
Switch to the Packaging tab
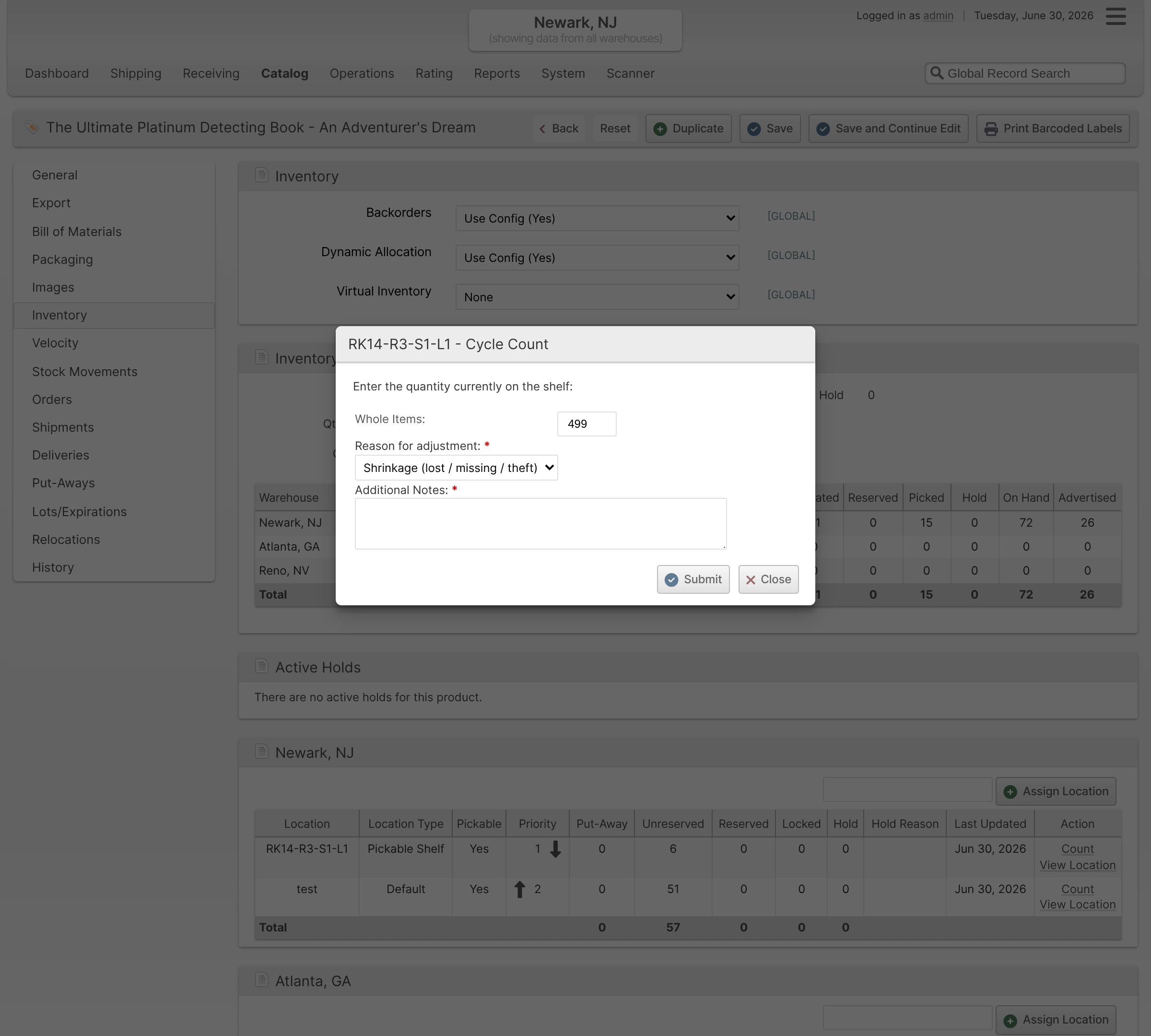pyautogui.click(x=114, y=259)
